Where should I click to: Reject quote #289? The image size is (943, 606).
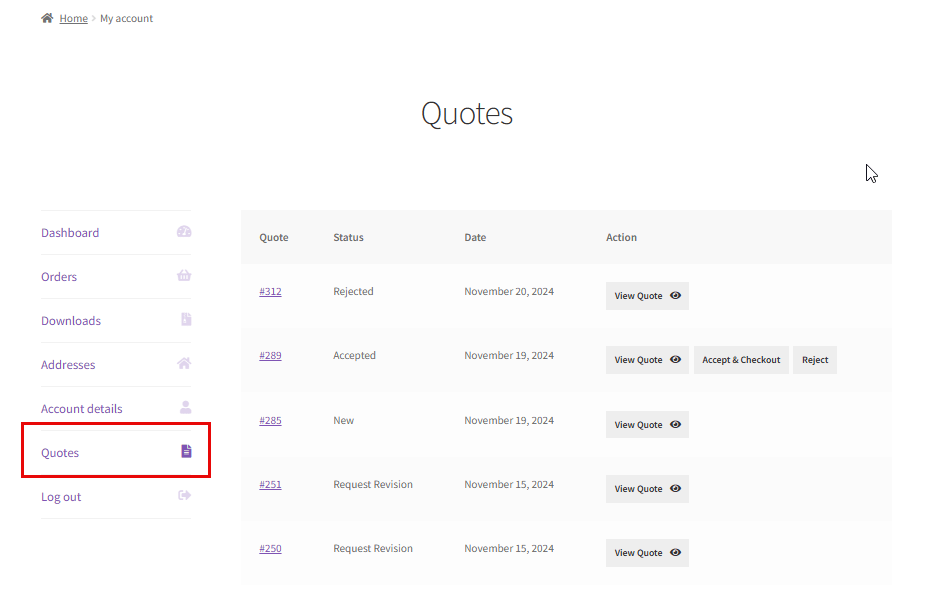point(814,359)
